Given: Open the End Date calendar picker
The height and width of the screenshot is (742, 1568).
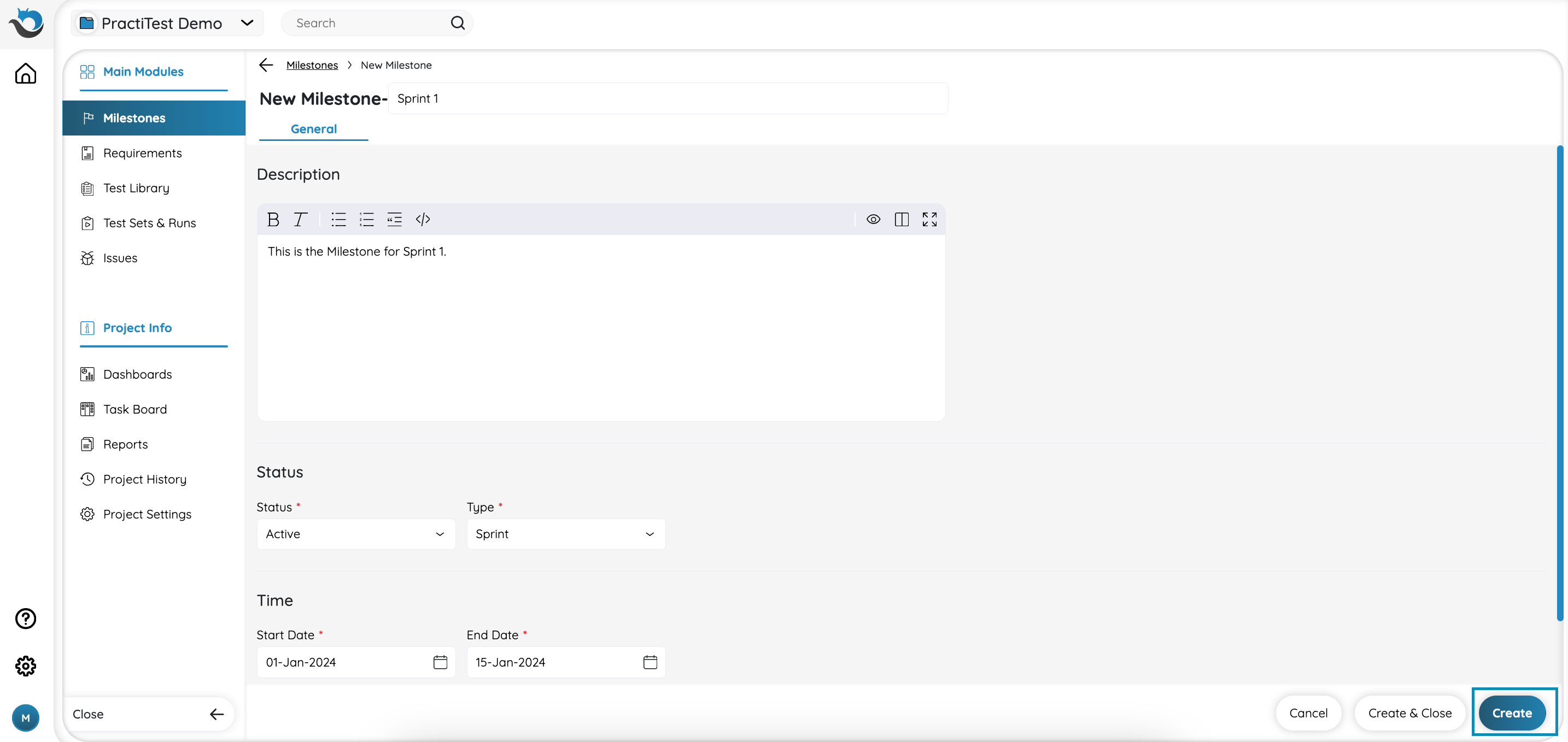Looking at the screenshot, I should [x=650, y=662].
